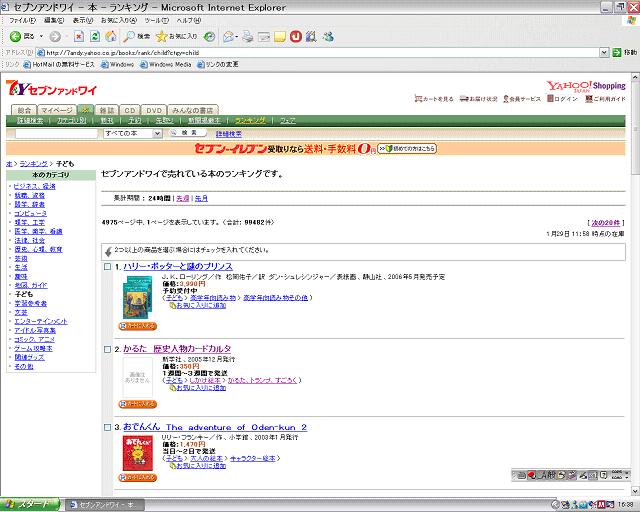This screenshot has width=640, height=512.
Task: Add おでんくん to cart orange button
Action: click(x=138, y=477)
